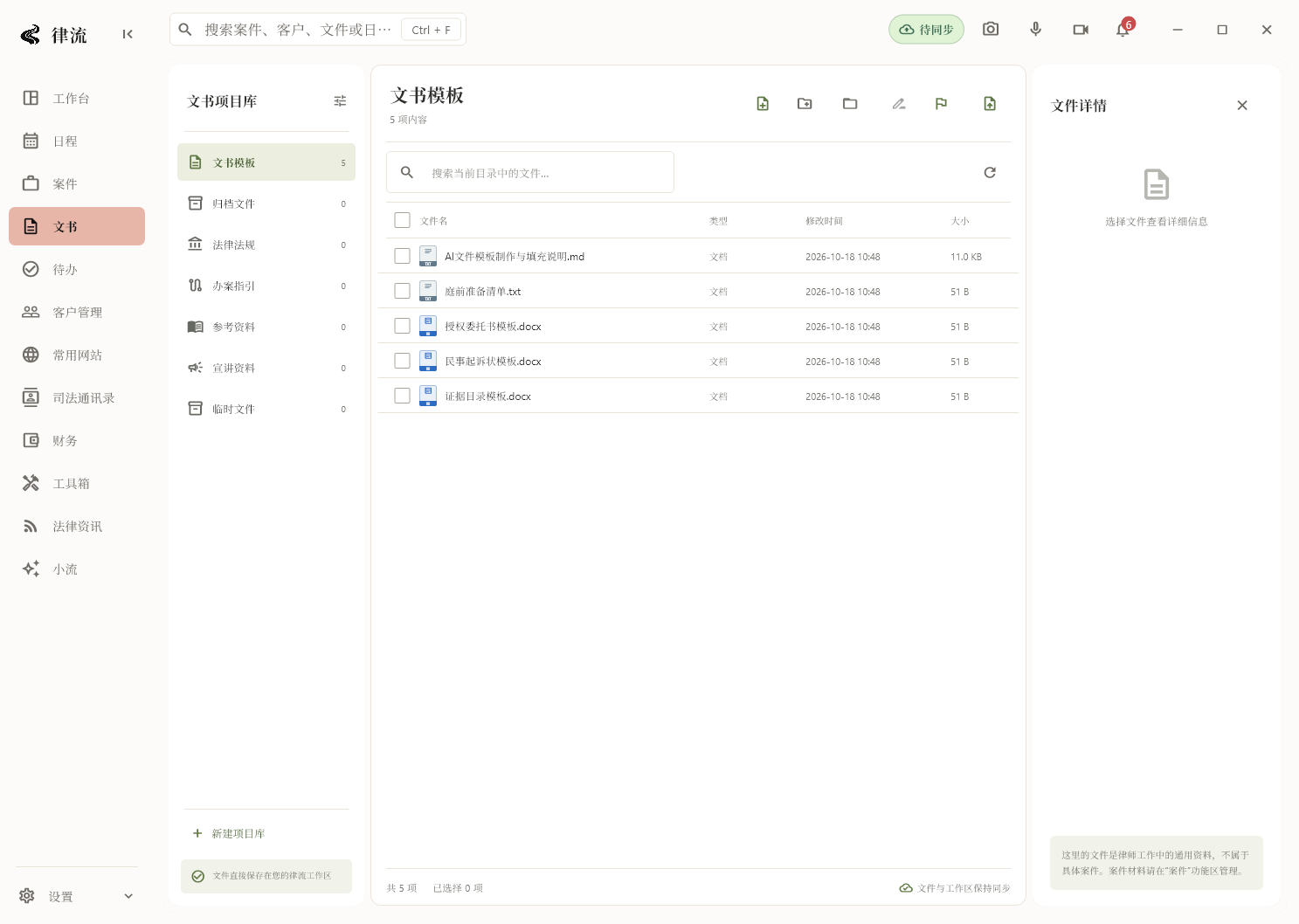The image size is (1299, 924).
Task: Click the new folder icon
Action: point(805,104)
